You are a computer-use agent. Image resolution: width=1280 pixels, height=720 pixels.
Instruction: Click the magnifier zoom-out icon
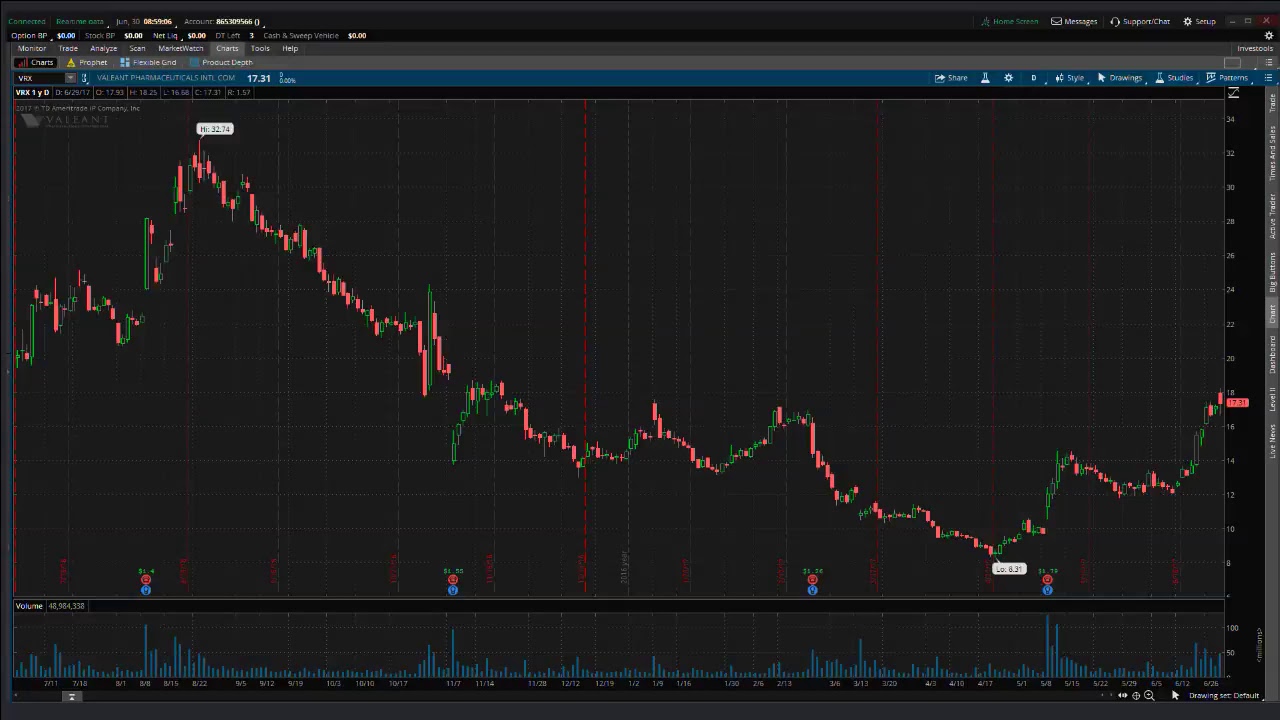[x=1149, y=695]
